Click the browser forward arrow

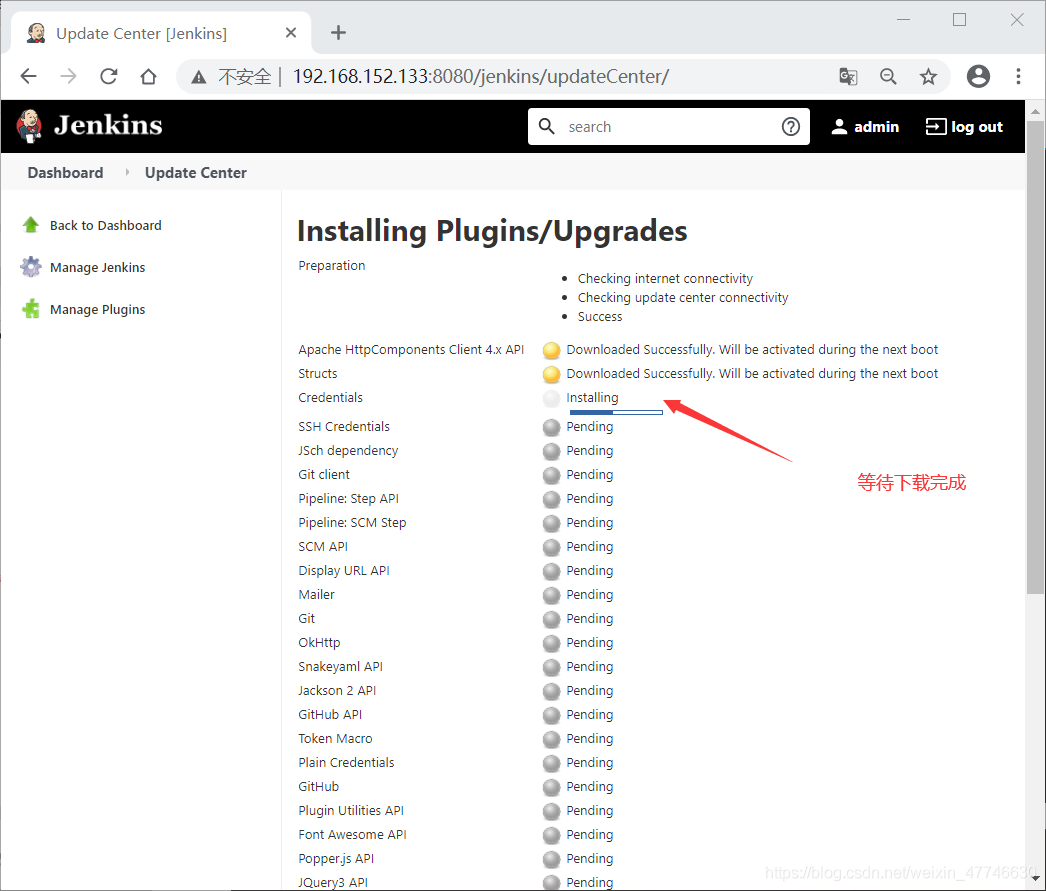click(68, 77)
